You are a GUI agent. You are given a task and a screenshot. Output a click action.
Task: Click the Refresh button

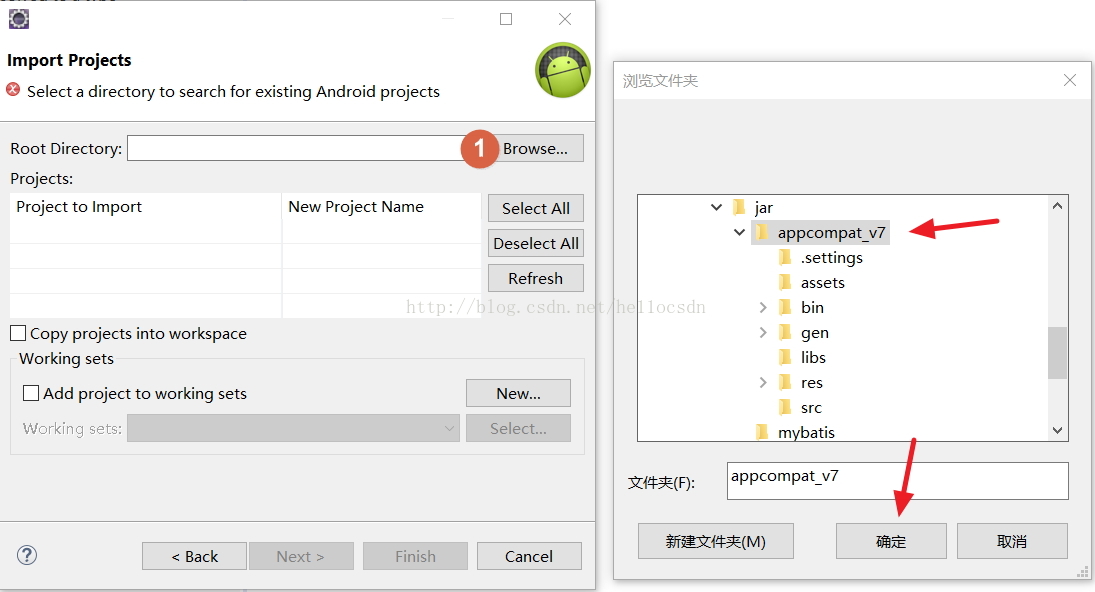tap(536, 278)
